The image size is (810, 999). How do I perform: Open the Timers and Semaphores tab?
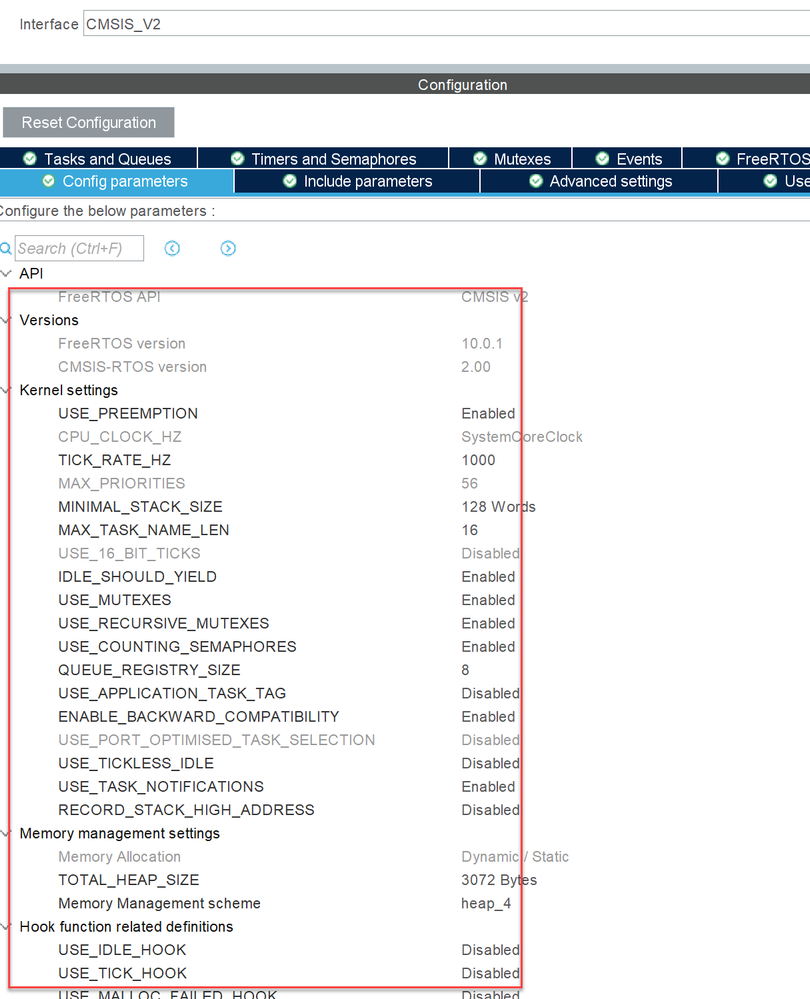click(323, 159)
